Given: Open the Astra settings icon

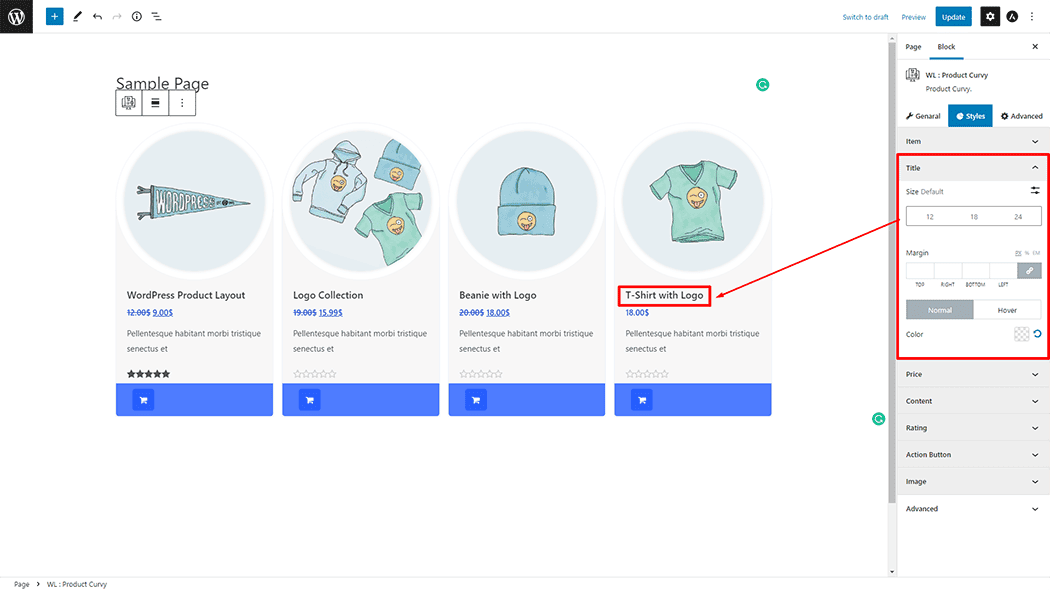Looking at the screenshot, I should 1012,17.
